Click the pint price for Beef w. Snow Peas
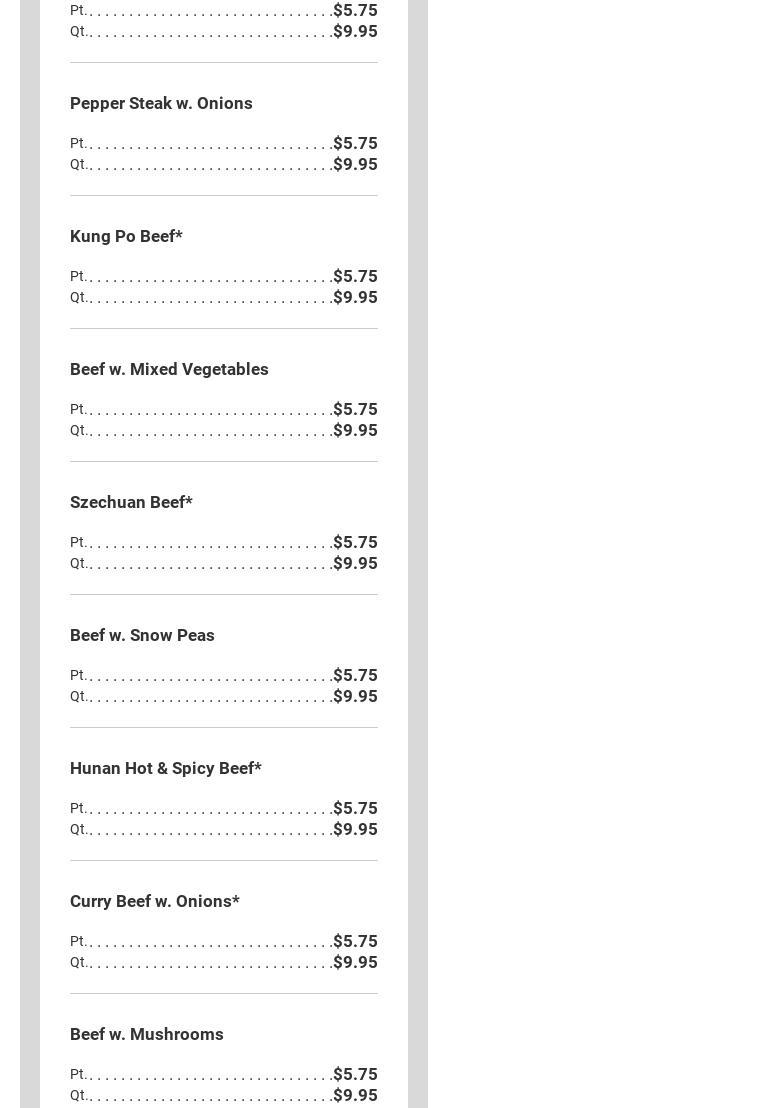This screenshot has height=1108, width=770. [x=355, y=675]
